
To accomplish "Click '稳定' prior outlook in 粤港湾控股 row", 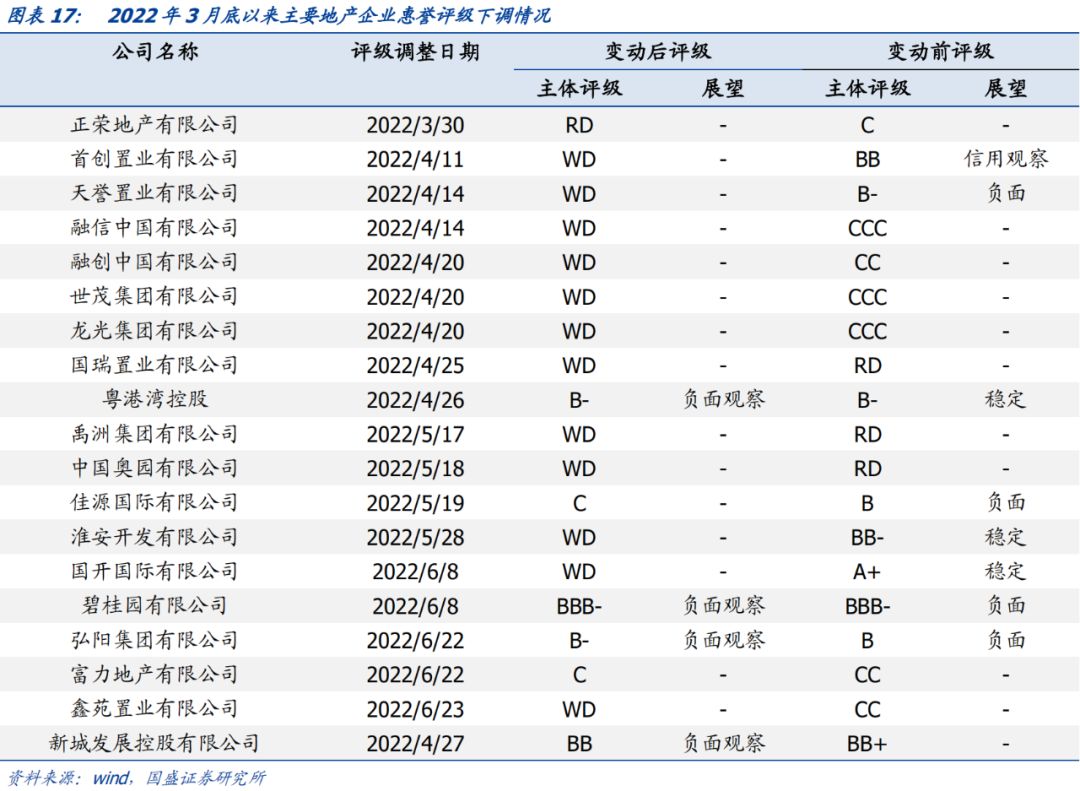I will [x=1006, y=400].
